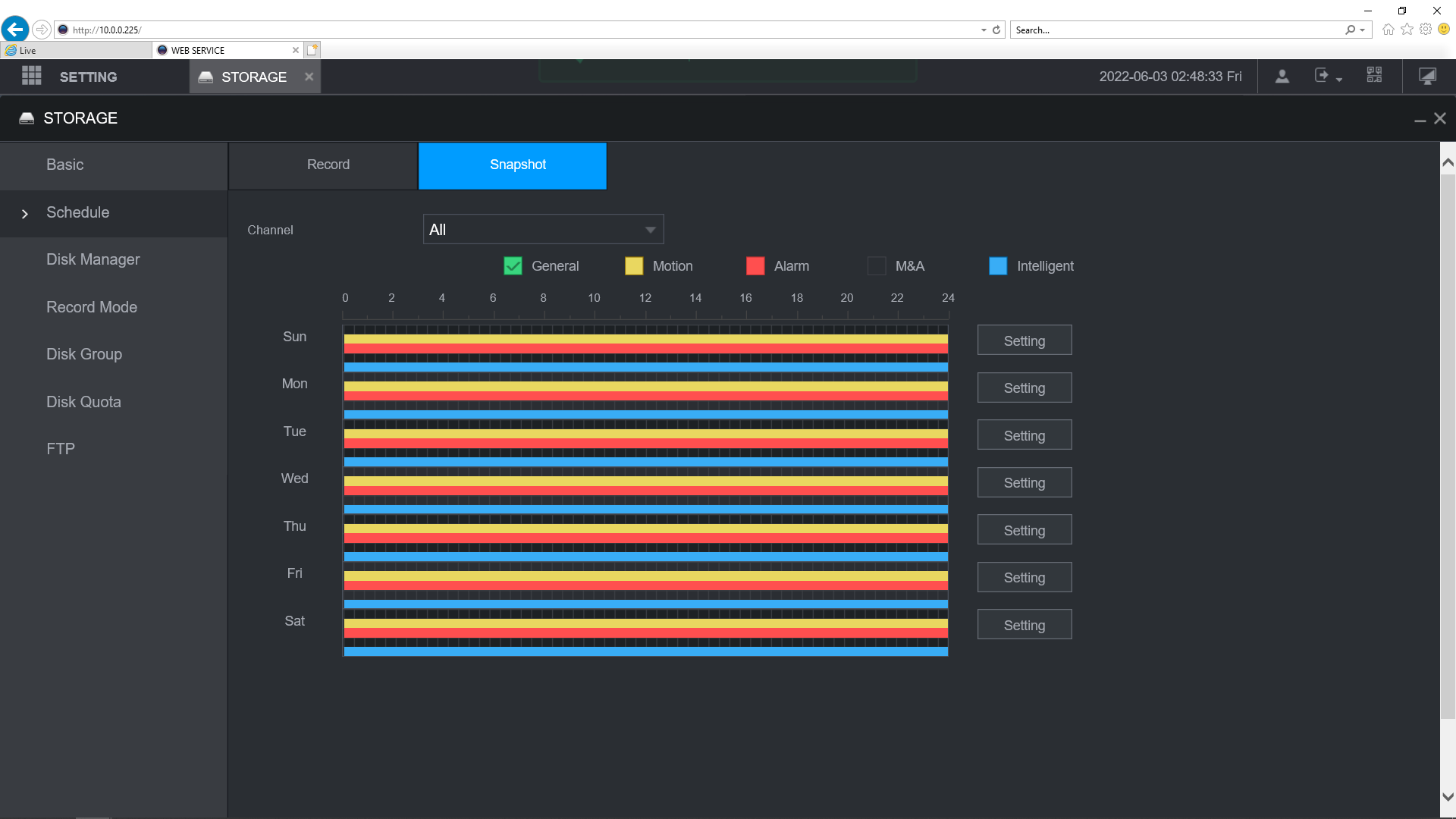Go back with browser back arrow
Image resolution: width=1456 pixels, height=819 pixels.
coord(15,30)
